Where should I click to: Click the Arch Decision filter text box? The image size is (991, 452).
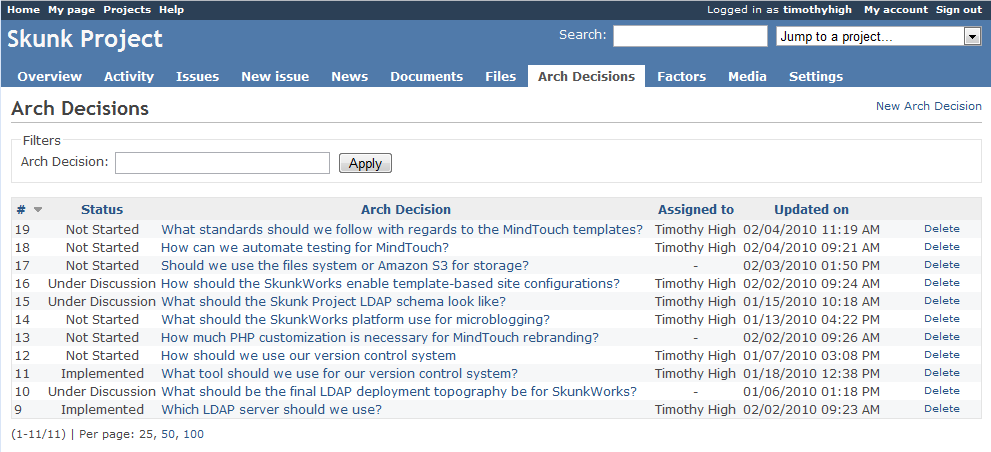click(x=222, y=162)
